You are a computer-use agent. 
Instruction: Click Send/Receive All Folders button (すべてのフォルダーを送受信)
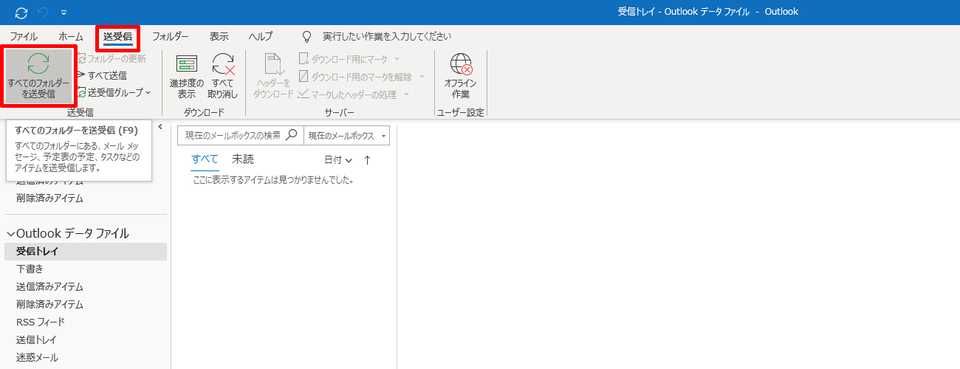tap(39, 76)
